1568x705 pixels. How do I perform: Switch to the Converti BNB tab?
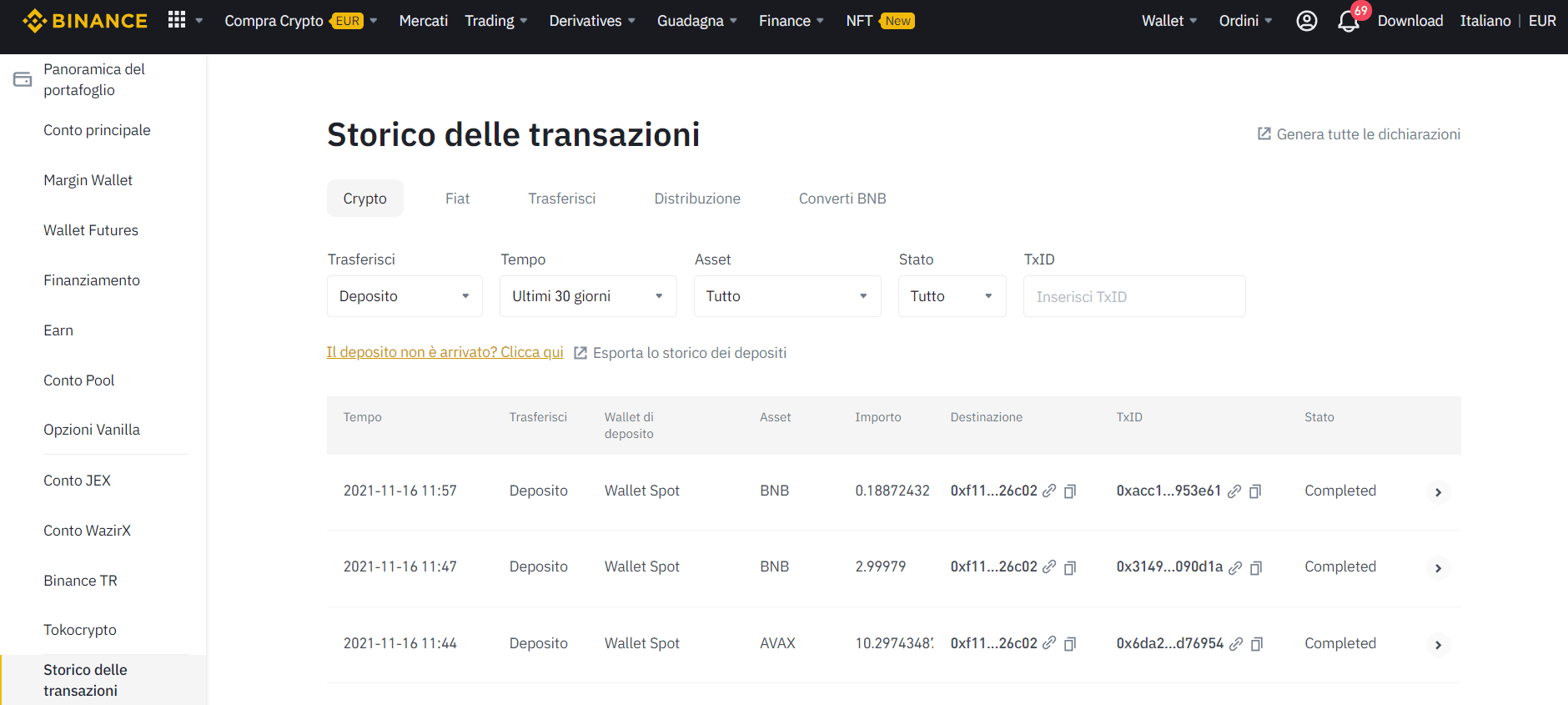842,199
